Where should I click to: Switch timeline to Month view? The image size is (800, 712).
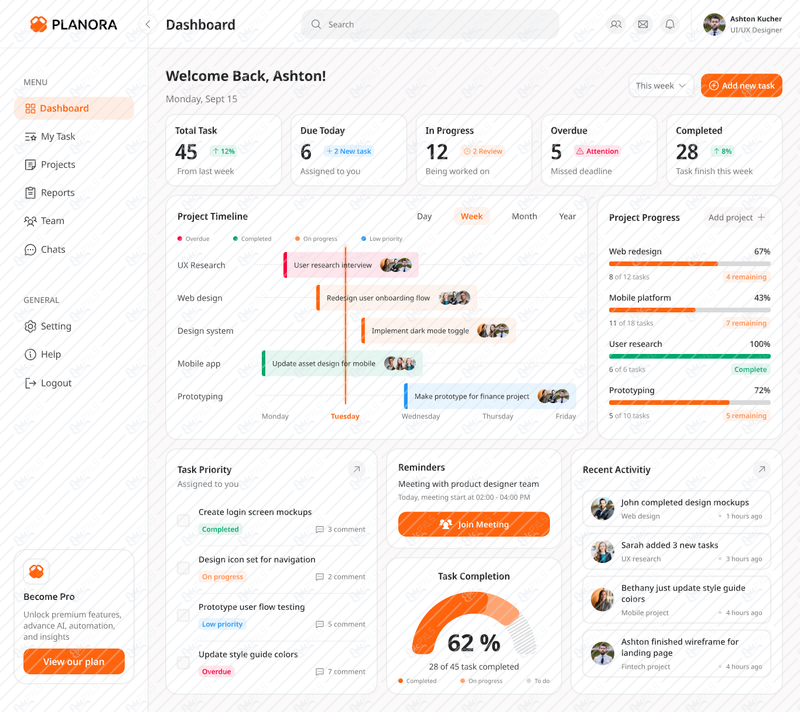tap(524, 216)
